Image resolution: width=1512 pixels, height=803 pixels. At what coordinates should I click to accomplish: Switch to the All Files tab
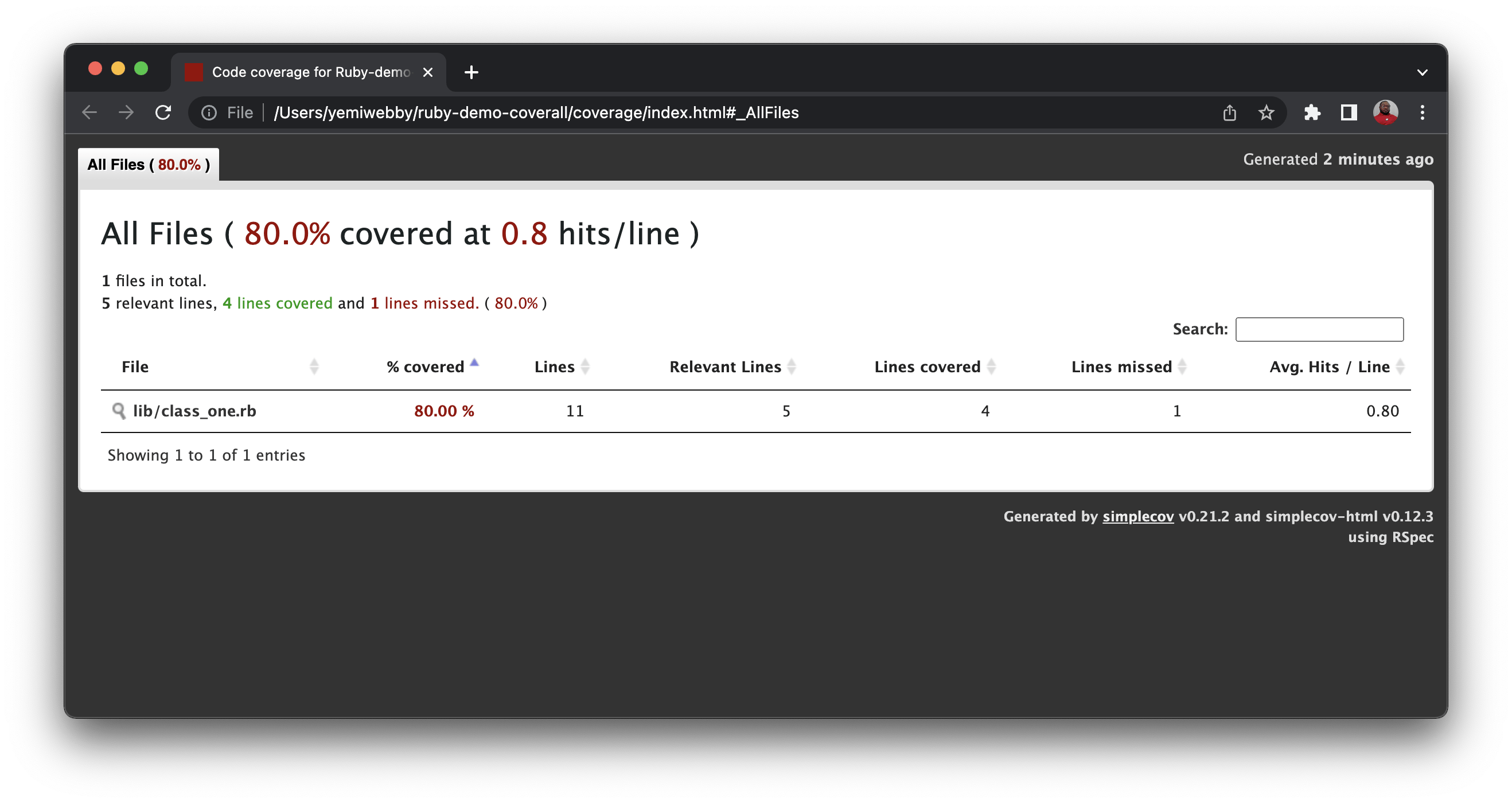tap(148, 165)
